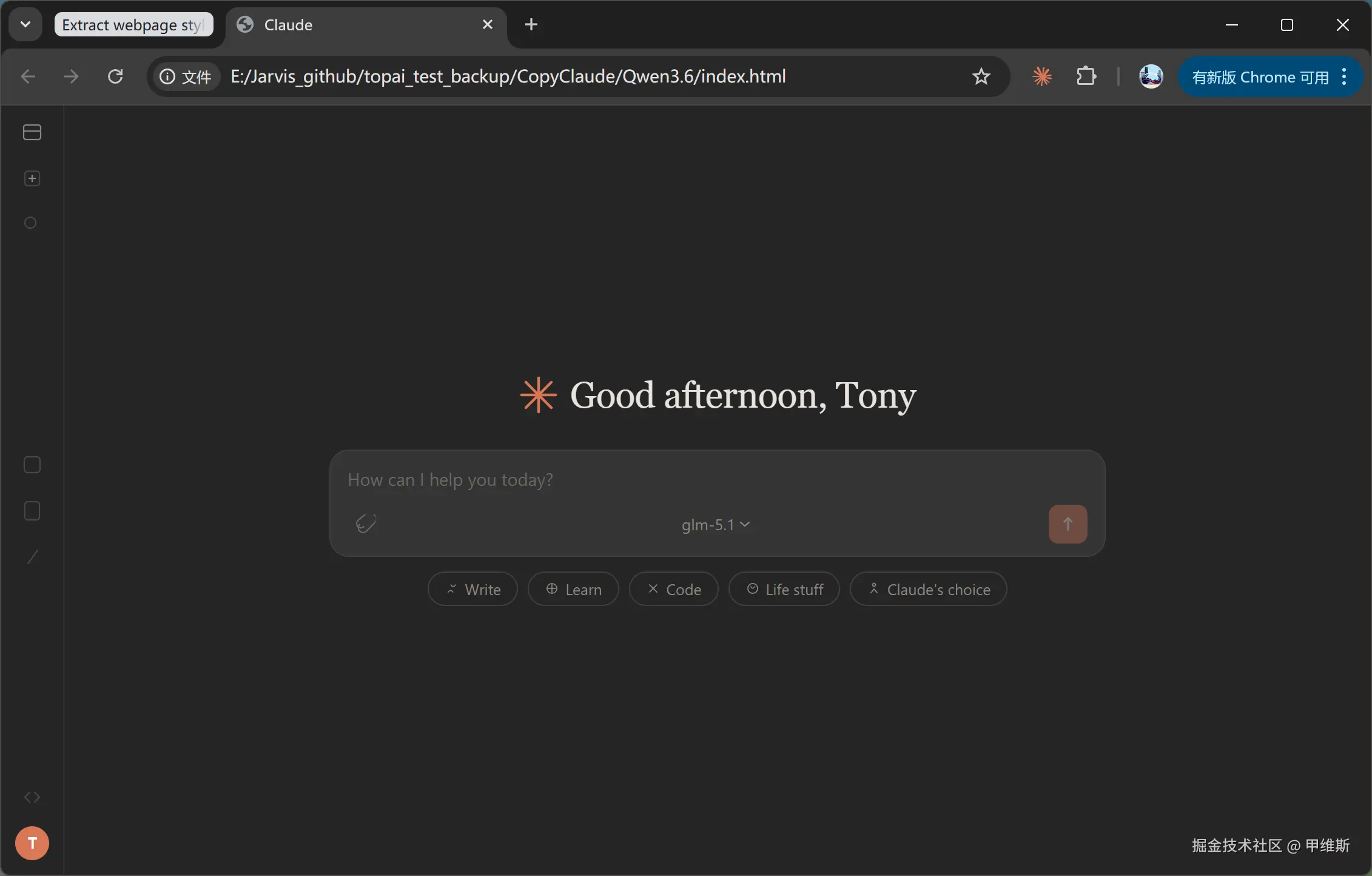The image size is (1372, 876).
Task: Open the Tony user avatar menu
Action: click(x=32, y=843)
